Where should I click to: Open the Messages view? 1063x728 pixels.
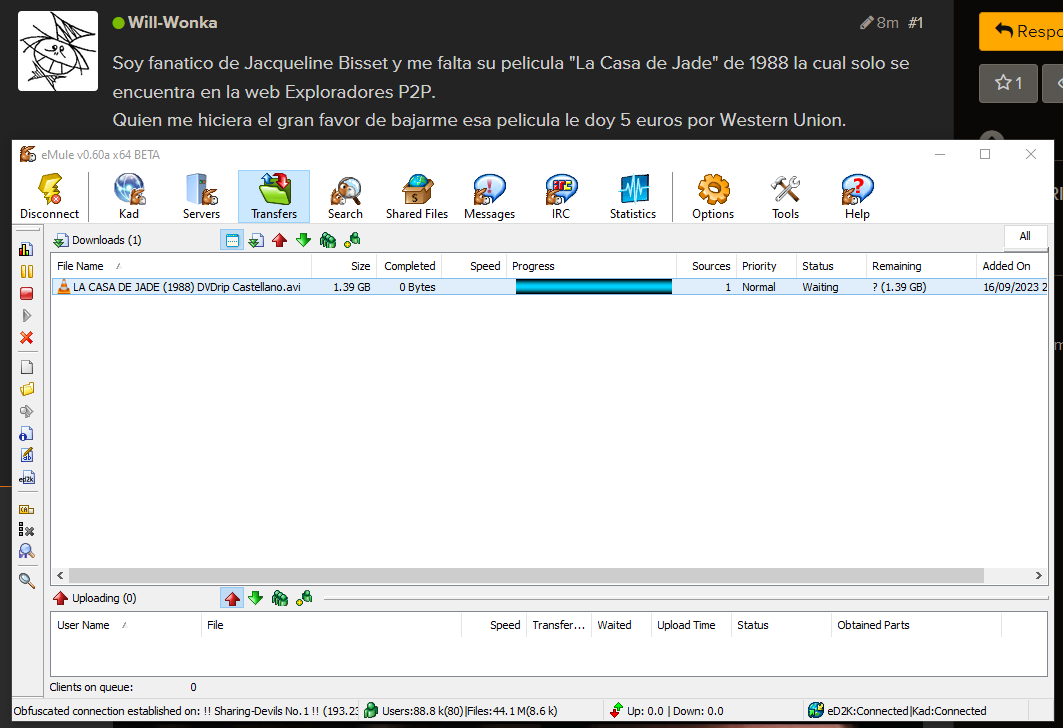pos(489,197)
